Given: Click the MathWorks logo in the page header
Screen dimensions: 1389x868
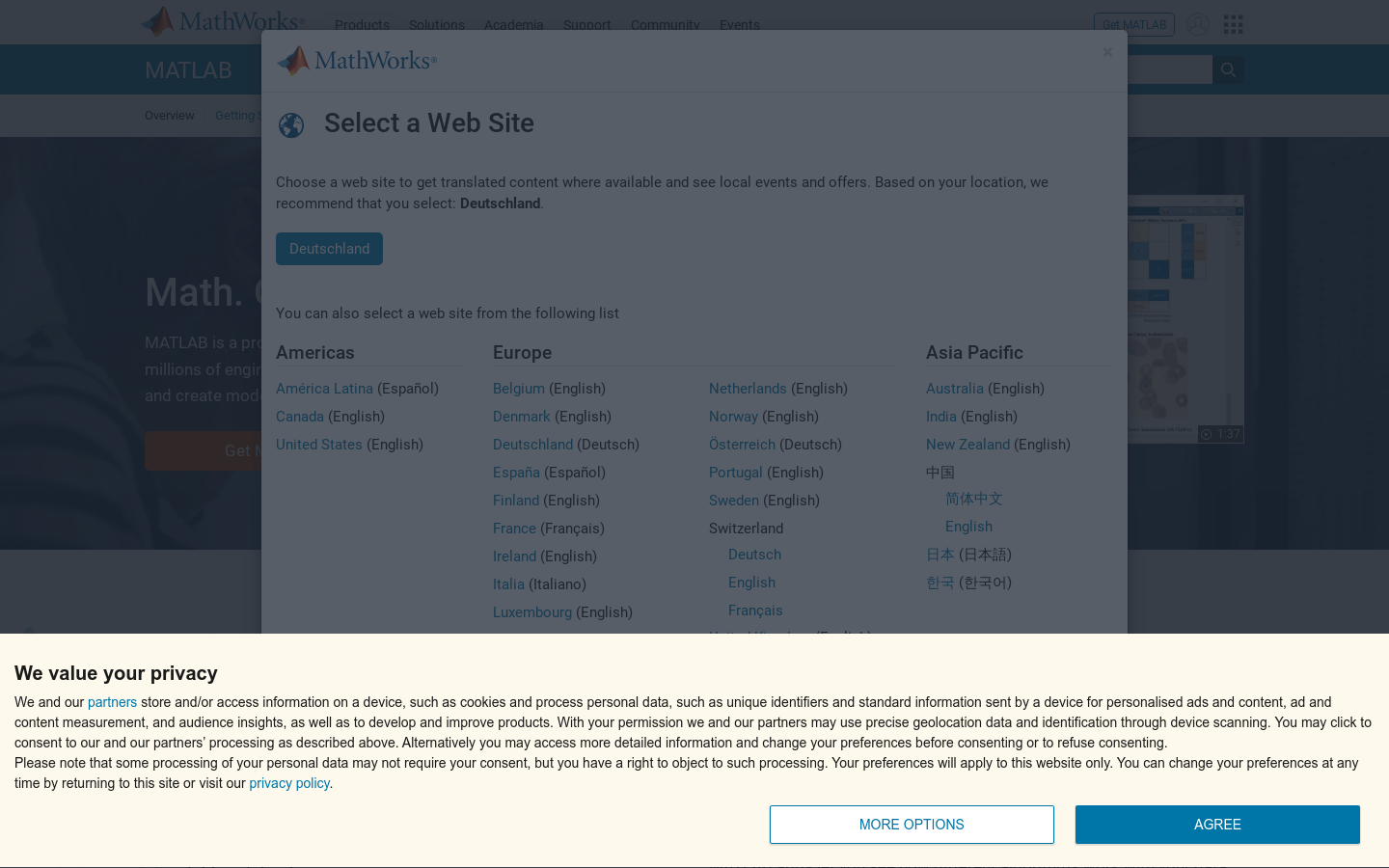Looking at the screenshot, I should 223,21.
